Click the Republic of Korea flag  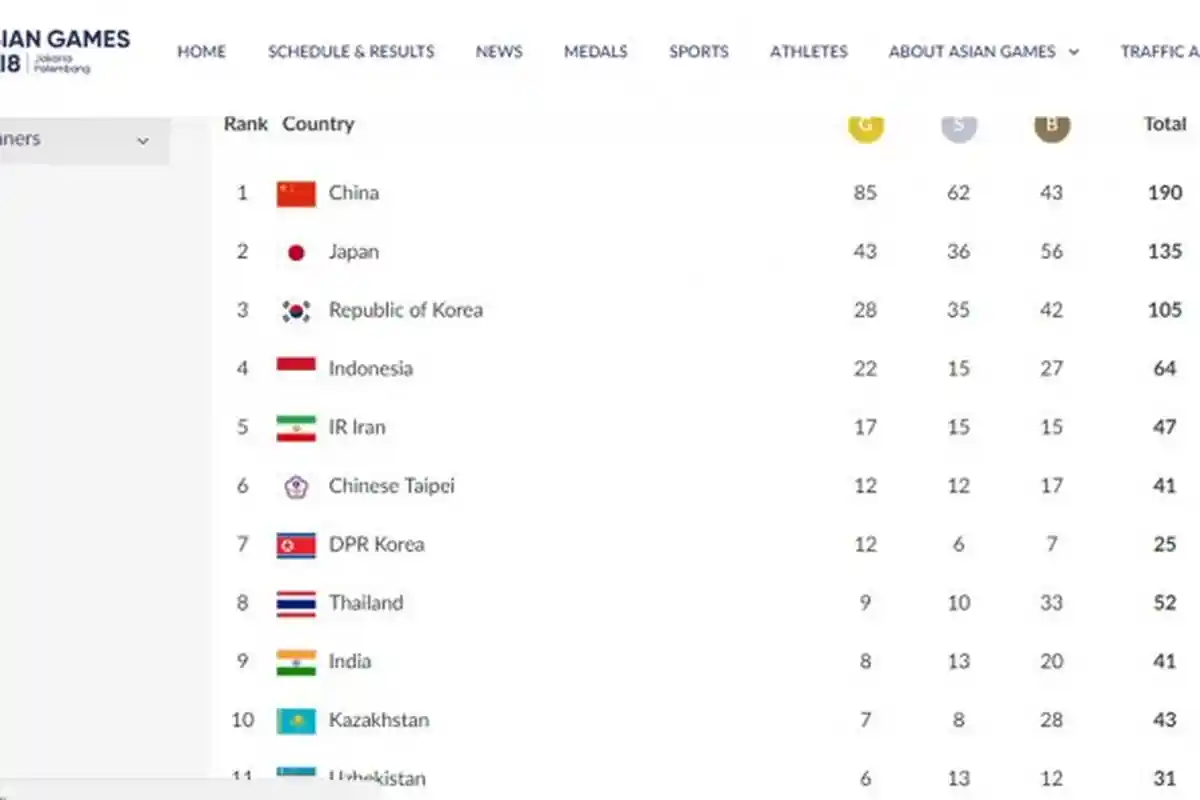tap(296, 310)
